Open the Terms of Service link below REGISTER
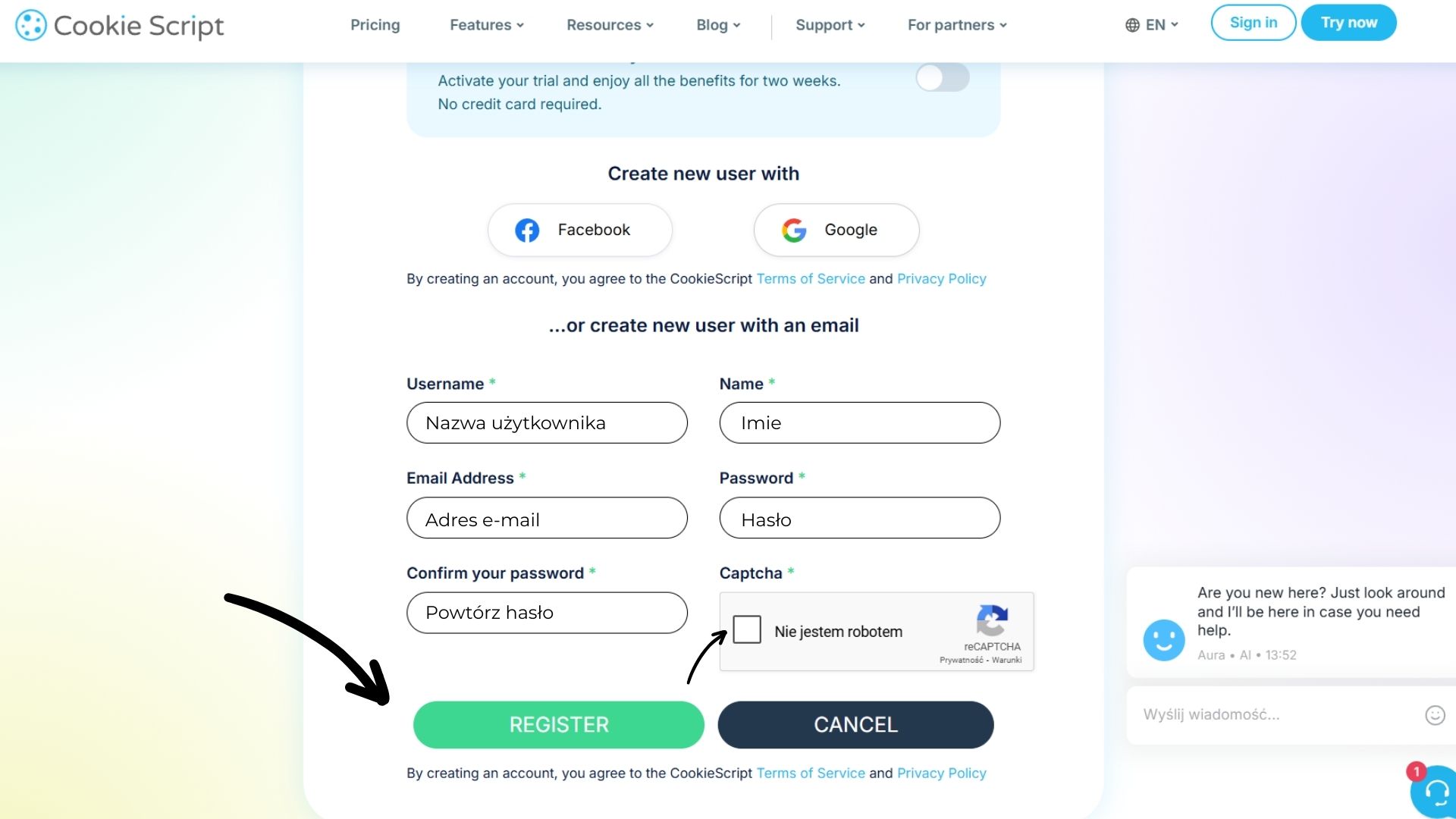The width and height of the screenshot is (1456, 819). [x=811, y=773]
